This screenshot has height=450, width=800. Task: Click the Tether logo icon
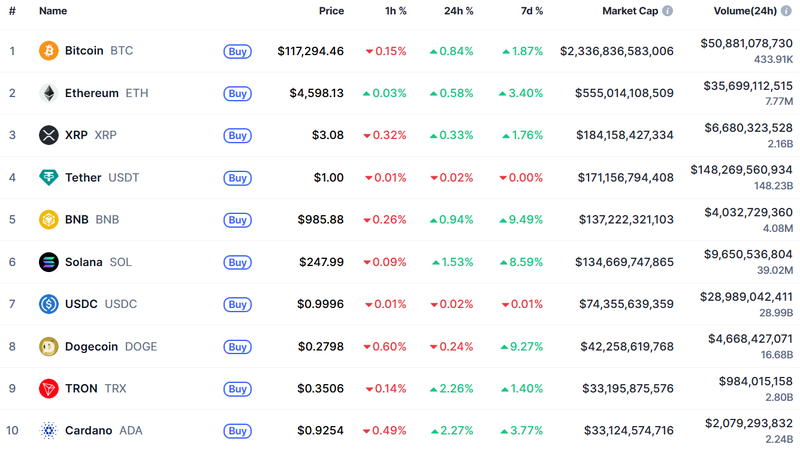[x=48, y=177]
